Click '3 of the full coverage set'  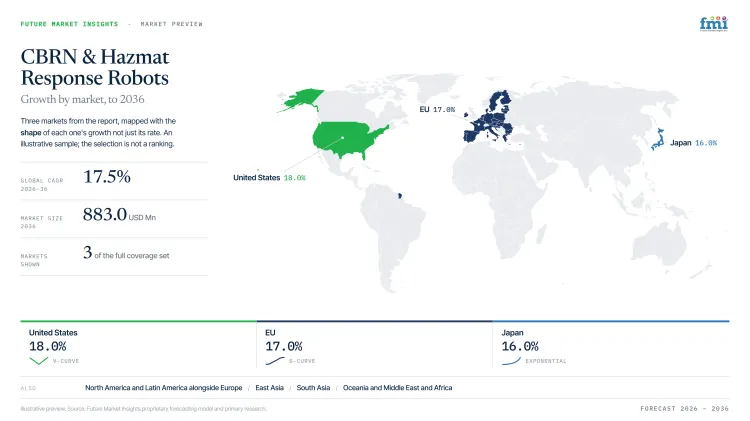point(126,253)
